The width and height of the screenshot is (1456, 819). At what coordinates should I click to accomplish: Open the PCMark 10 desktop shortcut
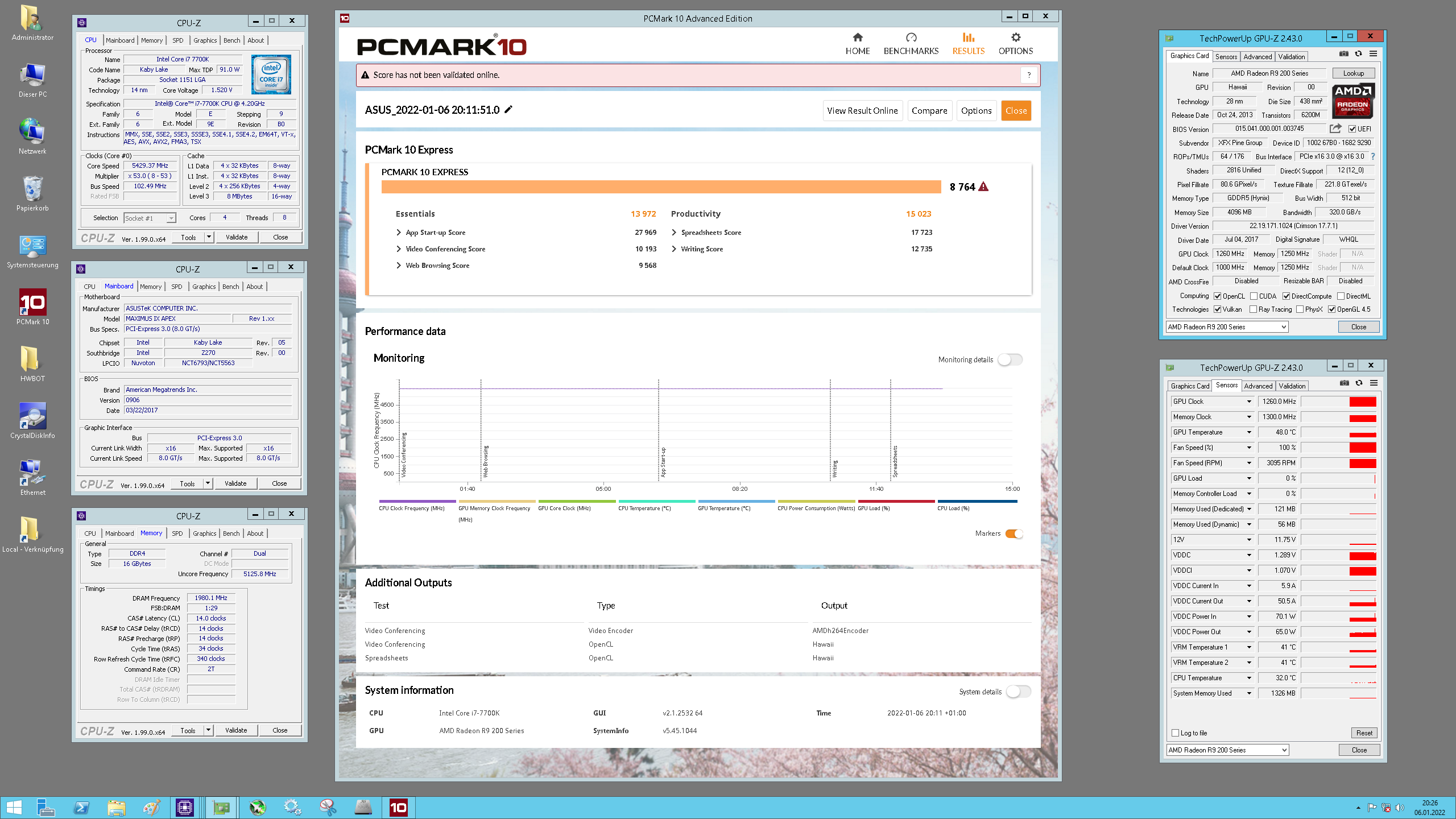[x=32, y=307]
